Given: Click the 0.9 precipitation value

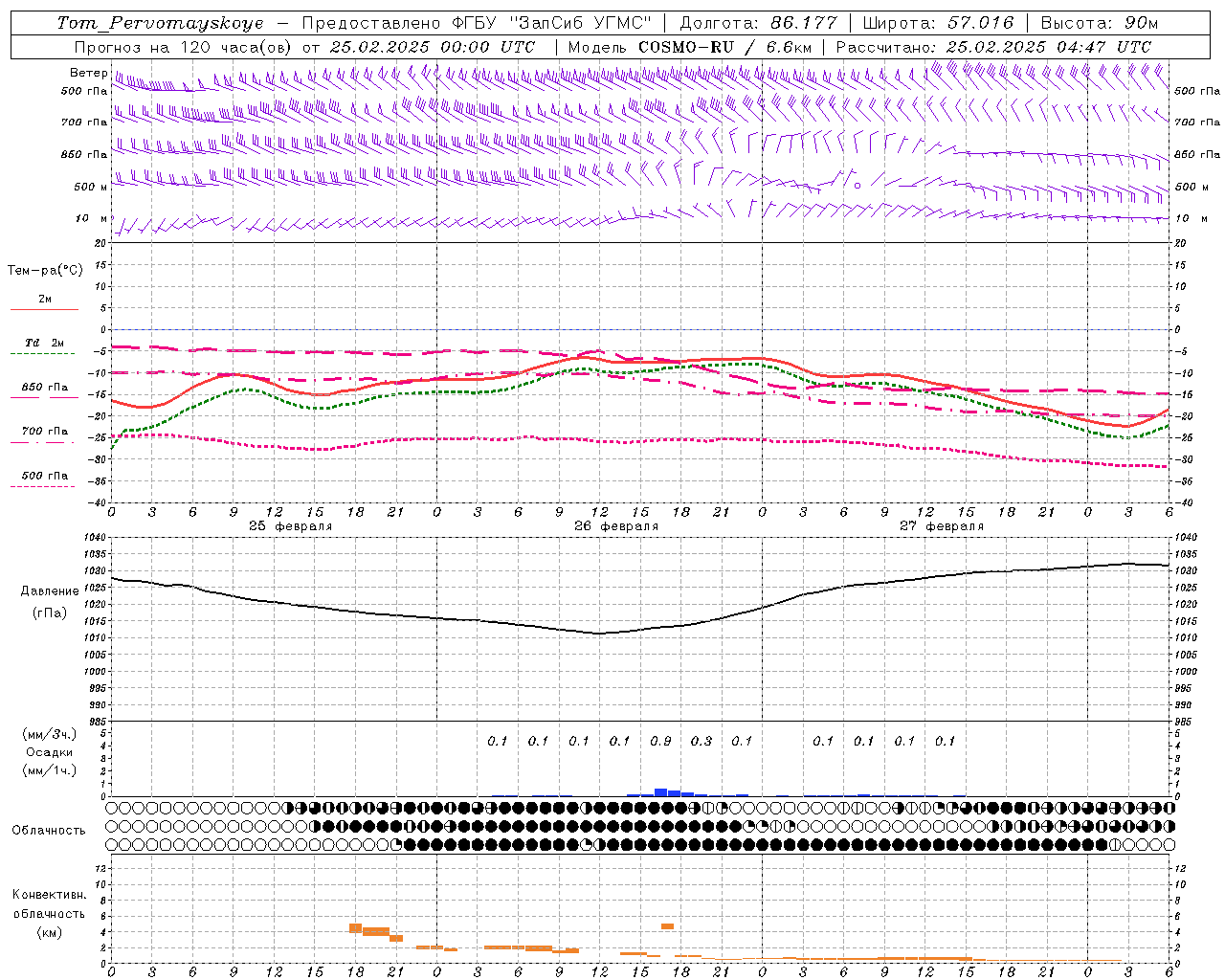Looking at the screenshot, I should click(x=660, y=741).
